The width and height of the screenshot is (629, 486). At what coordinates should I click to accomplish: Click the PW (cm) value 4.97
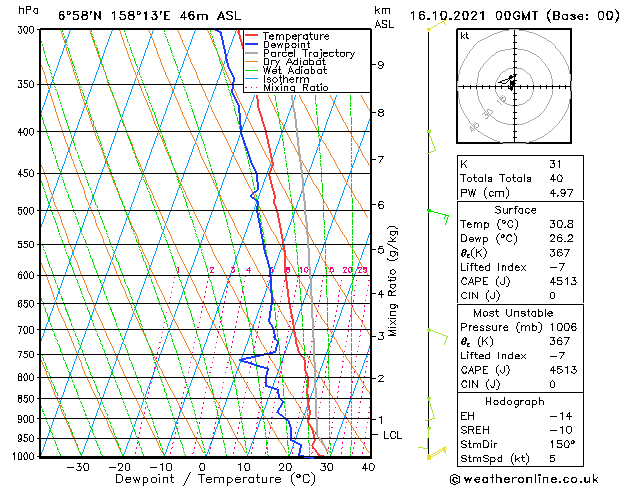click(x=561, y=193)
